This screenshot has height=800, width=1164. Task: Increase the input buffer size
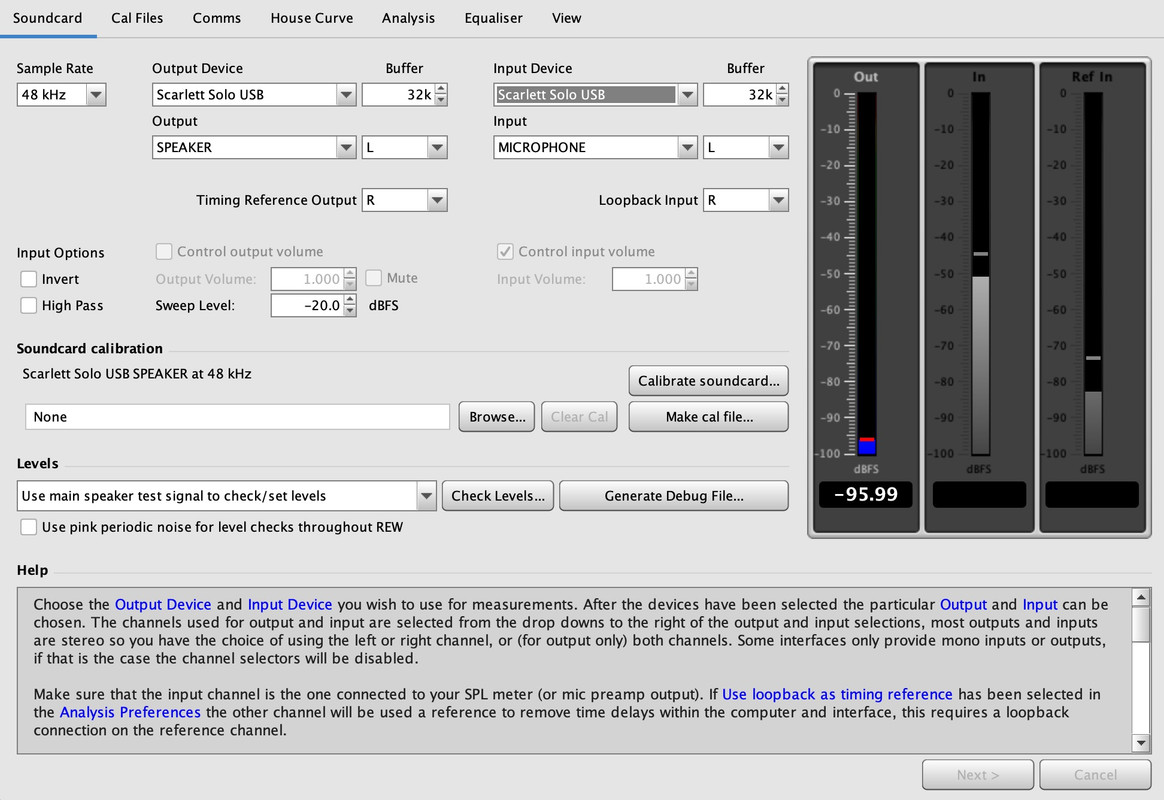[782, 89]
